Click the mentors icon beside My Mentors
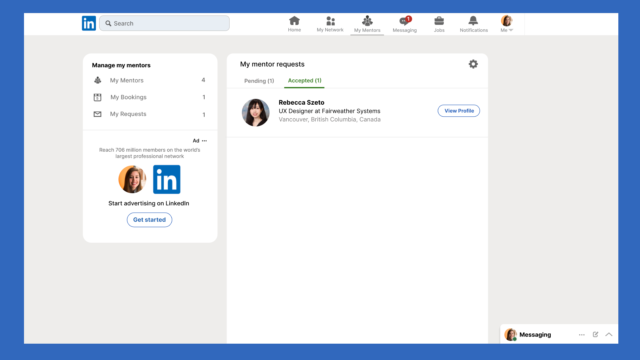 98,80
